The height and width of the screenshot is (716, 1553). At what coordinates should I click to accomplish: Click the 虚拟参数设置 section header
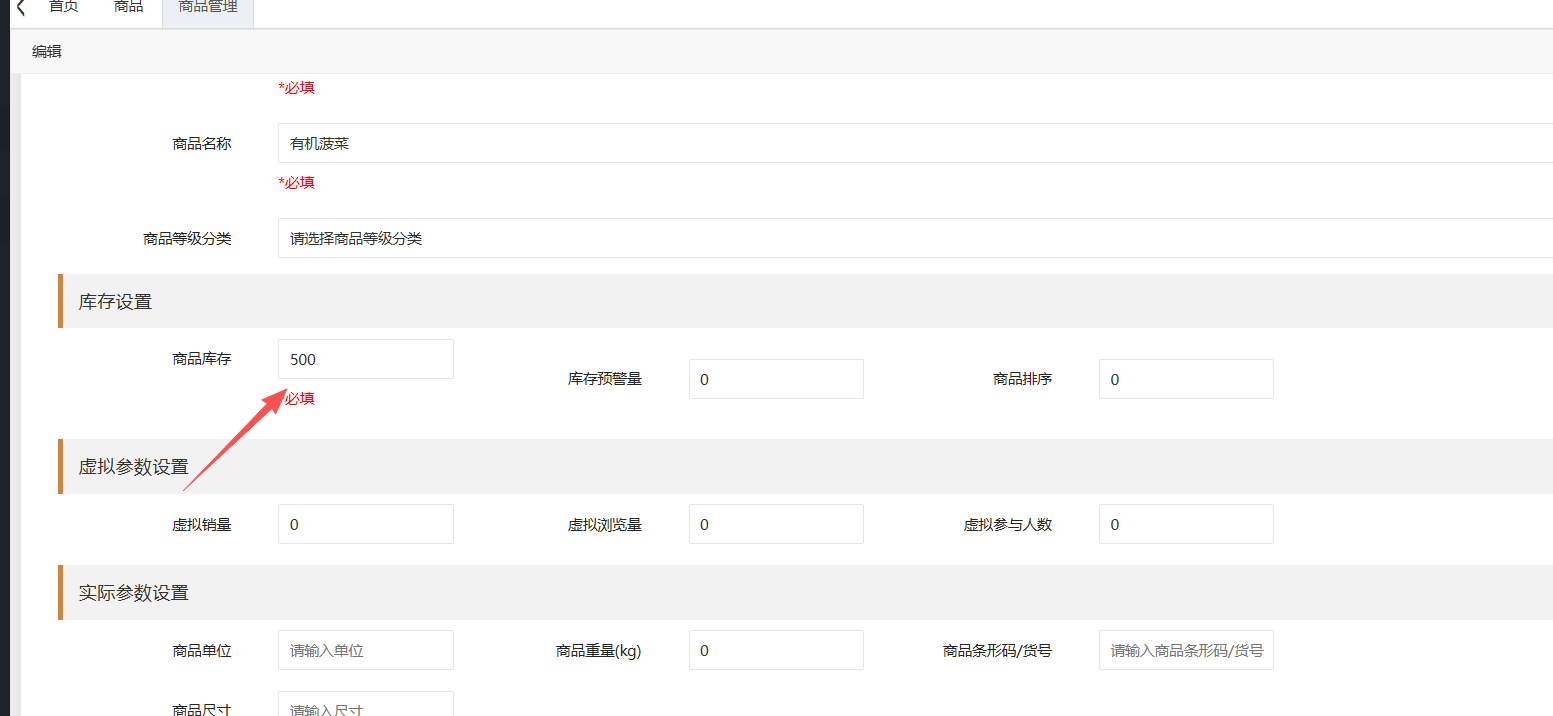[134, 467]
